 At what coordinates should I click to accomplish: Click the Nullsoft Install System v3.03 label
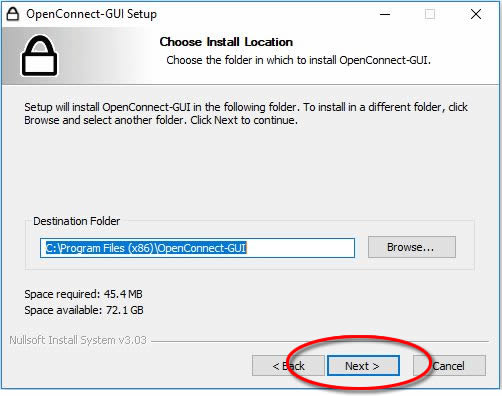pos(78,340)
